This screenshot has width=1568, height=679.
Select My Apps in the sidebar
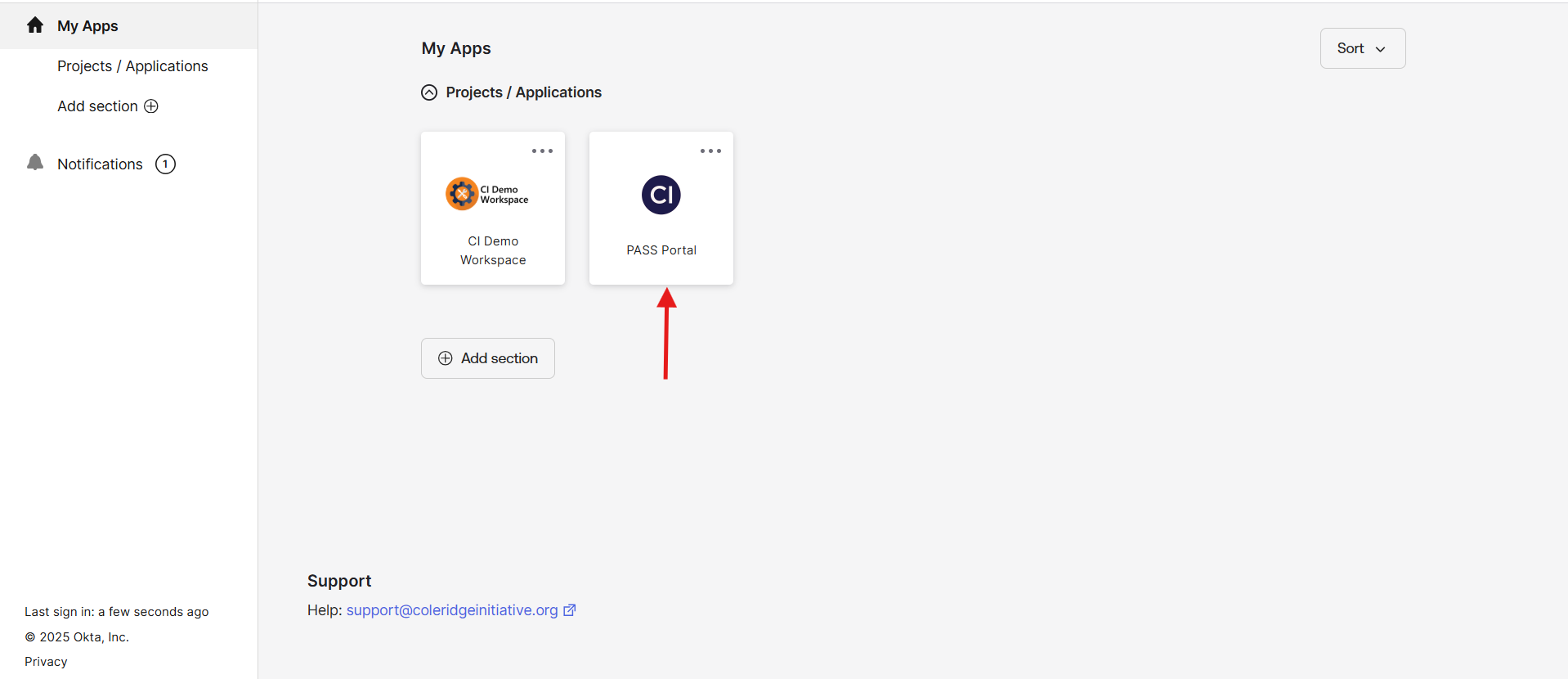pyautogui.click(x=87, y=26)
